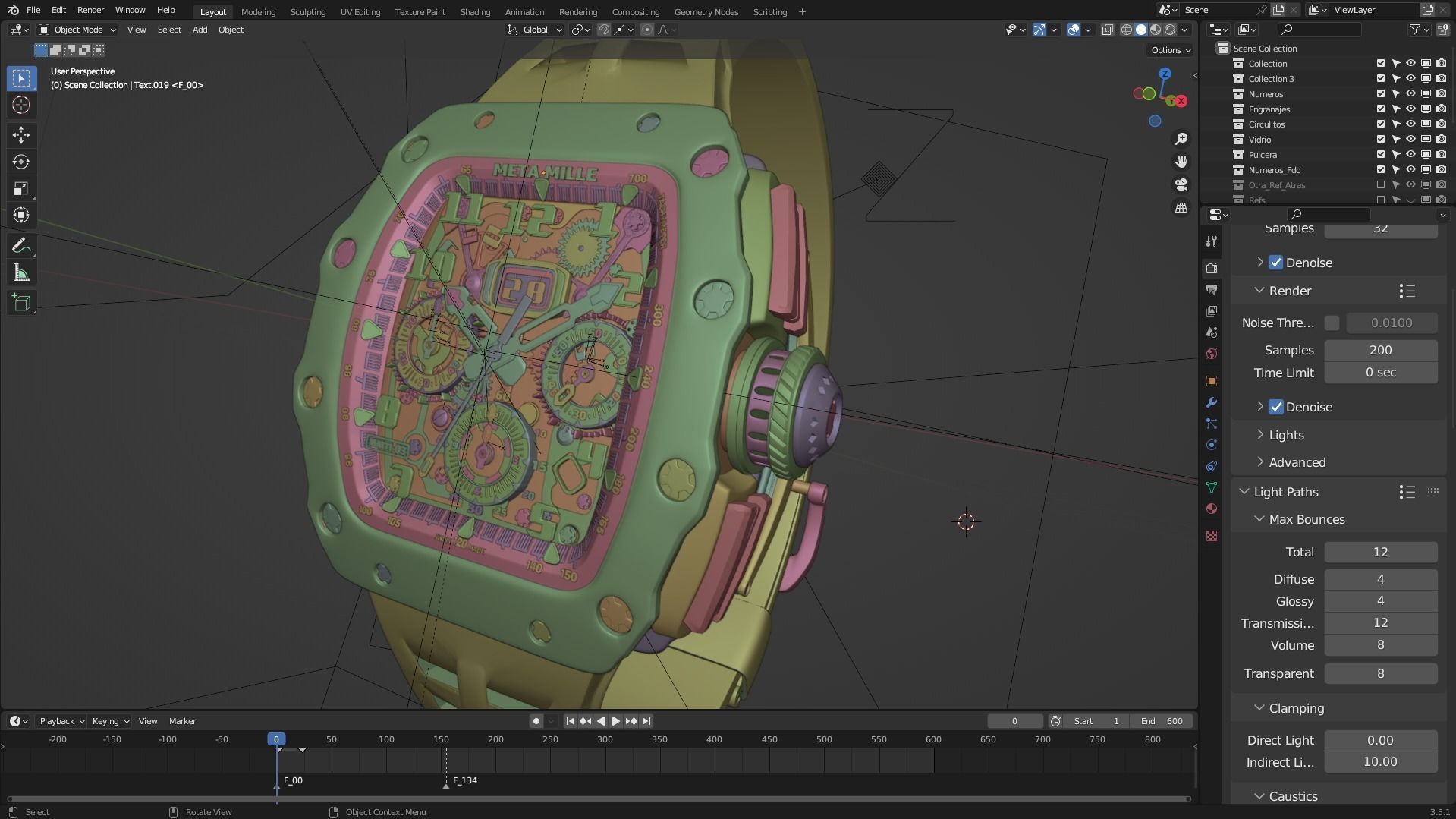This screenshot has width=1456, height=819.
Task: Open the Scene properties tab
Action: (x=1212, y=332)
